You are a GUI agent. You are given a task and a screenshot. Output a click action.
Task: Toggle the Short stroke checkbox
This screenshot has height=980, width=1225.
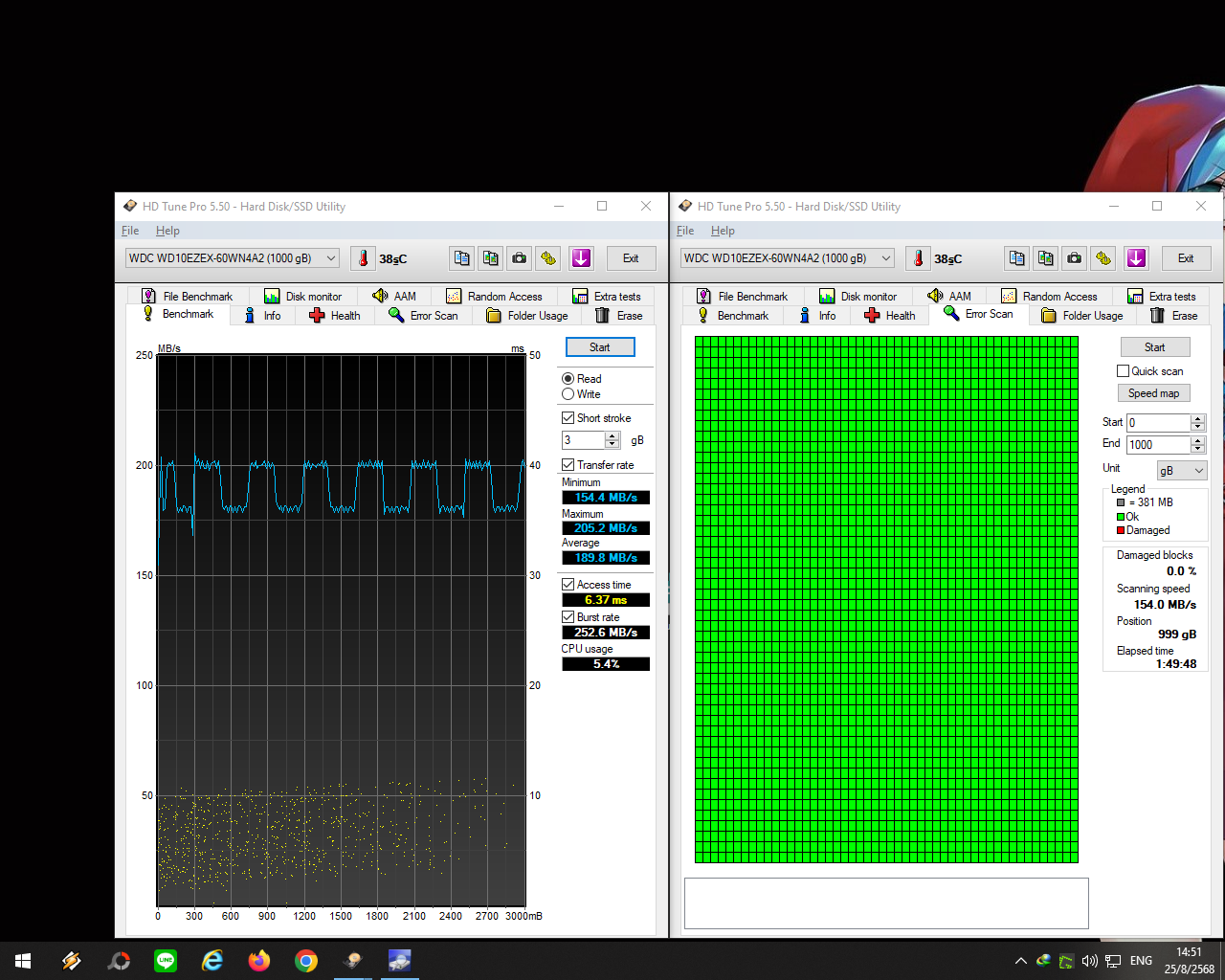(568, 418)
